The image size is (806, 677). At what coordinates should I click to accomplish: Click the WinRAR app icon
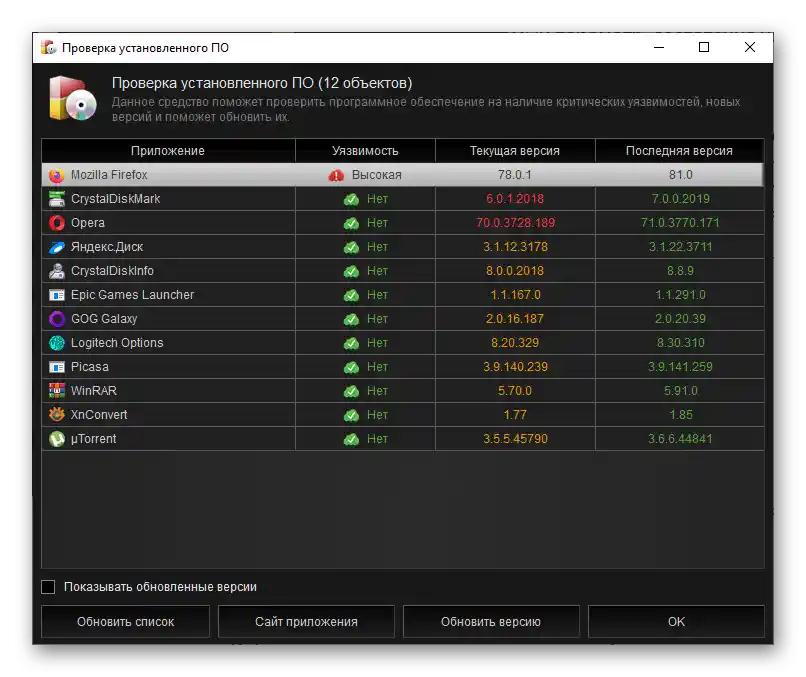[57, 391]
